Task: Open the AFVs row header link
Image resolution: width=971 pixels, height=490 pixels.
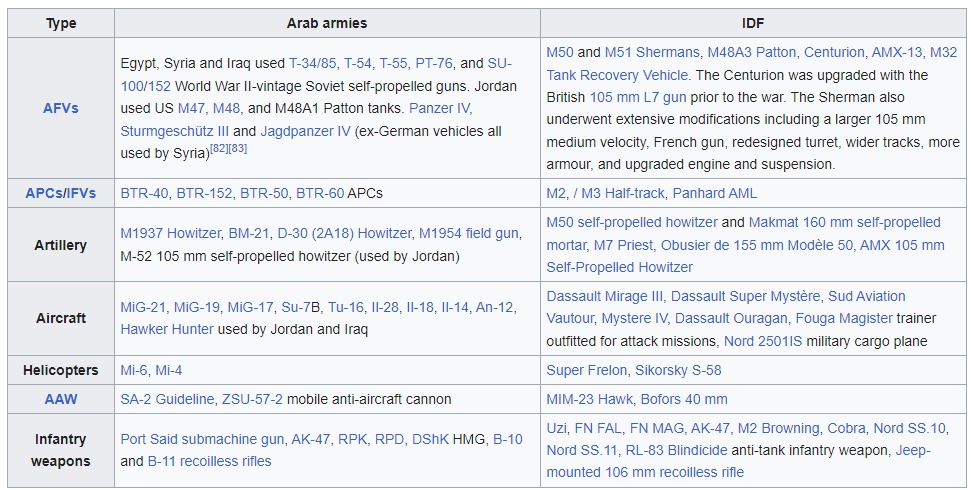Action: pos(61,108)
